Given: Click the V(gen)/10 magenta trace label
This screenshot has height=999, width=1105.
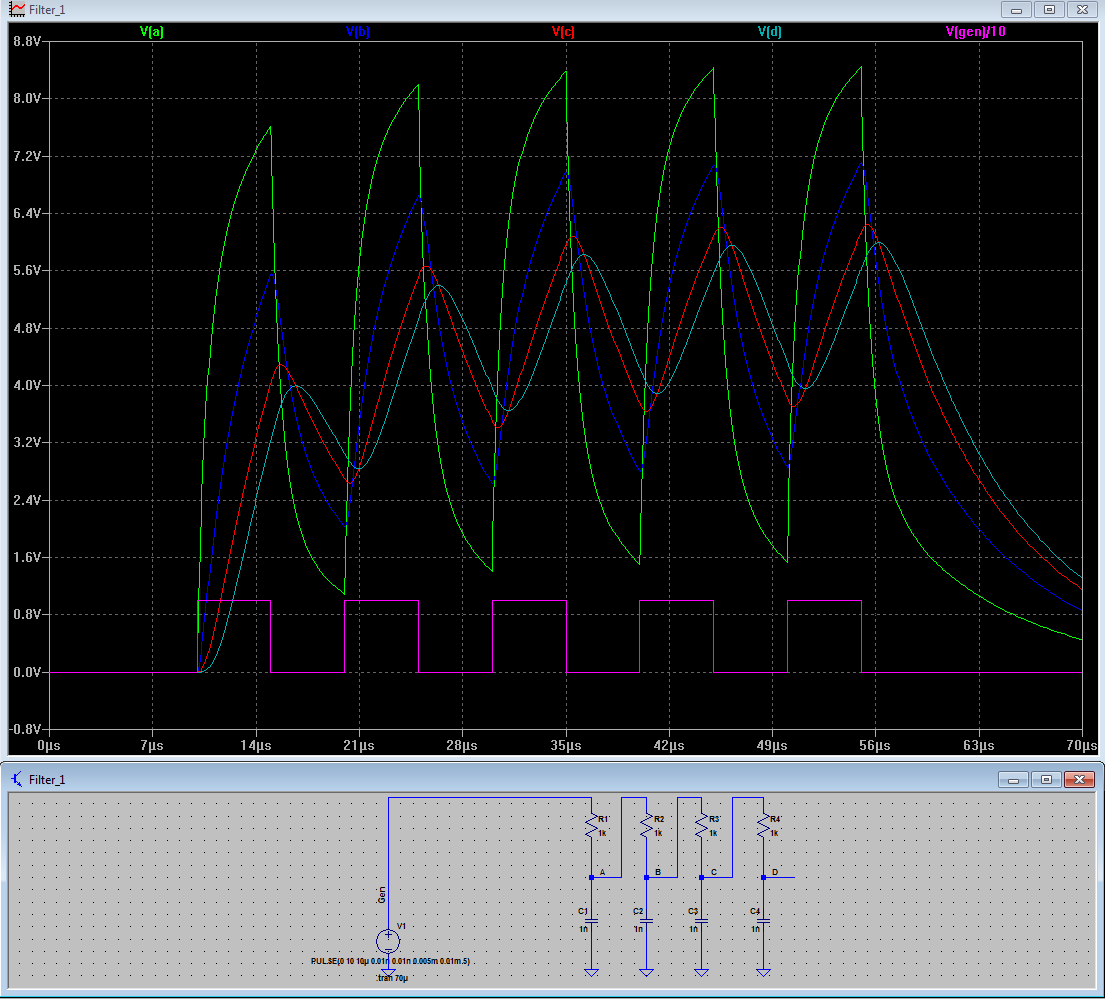Looking at the screenshot, I should pos(975,31).
